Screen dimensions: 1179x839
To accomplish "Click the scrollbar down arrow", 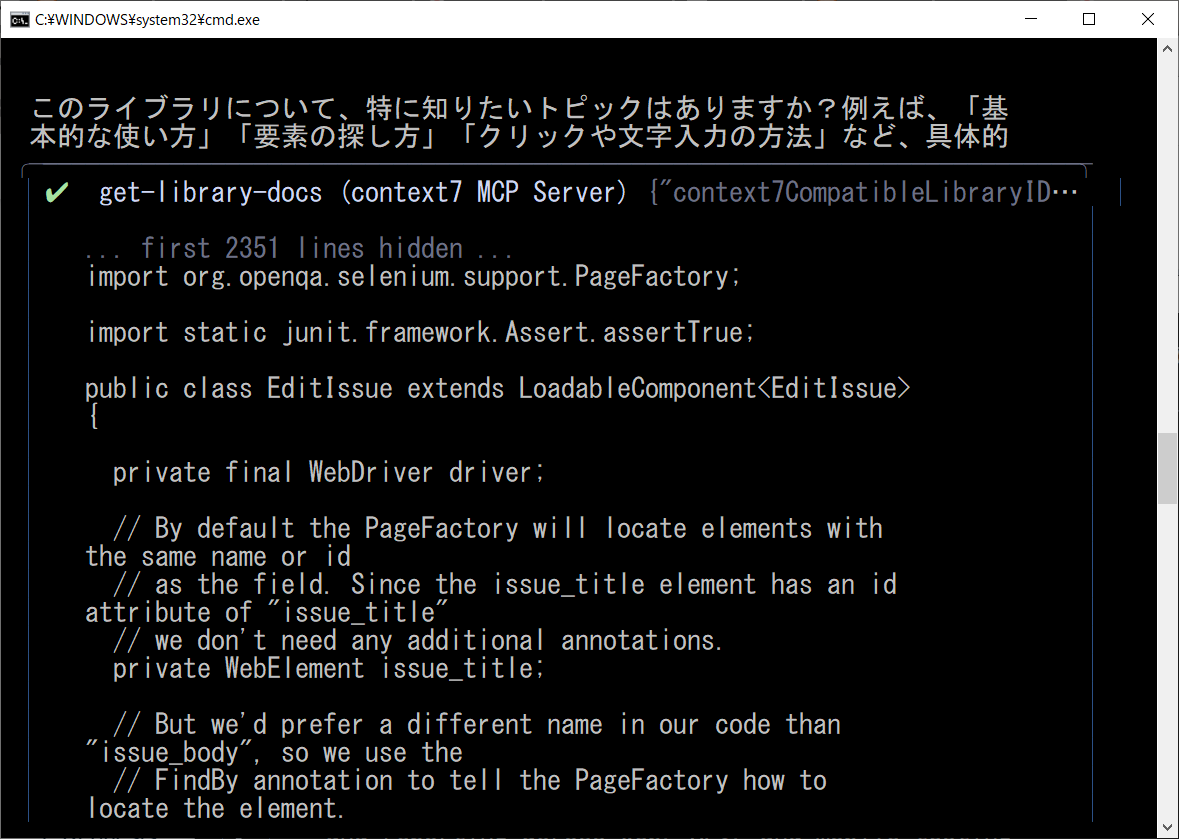I will [x=1168, y=828].
